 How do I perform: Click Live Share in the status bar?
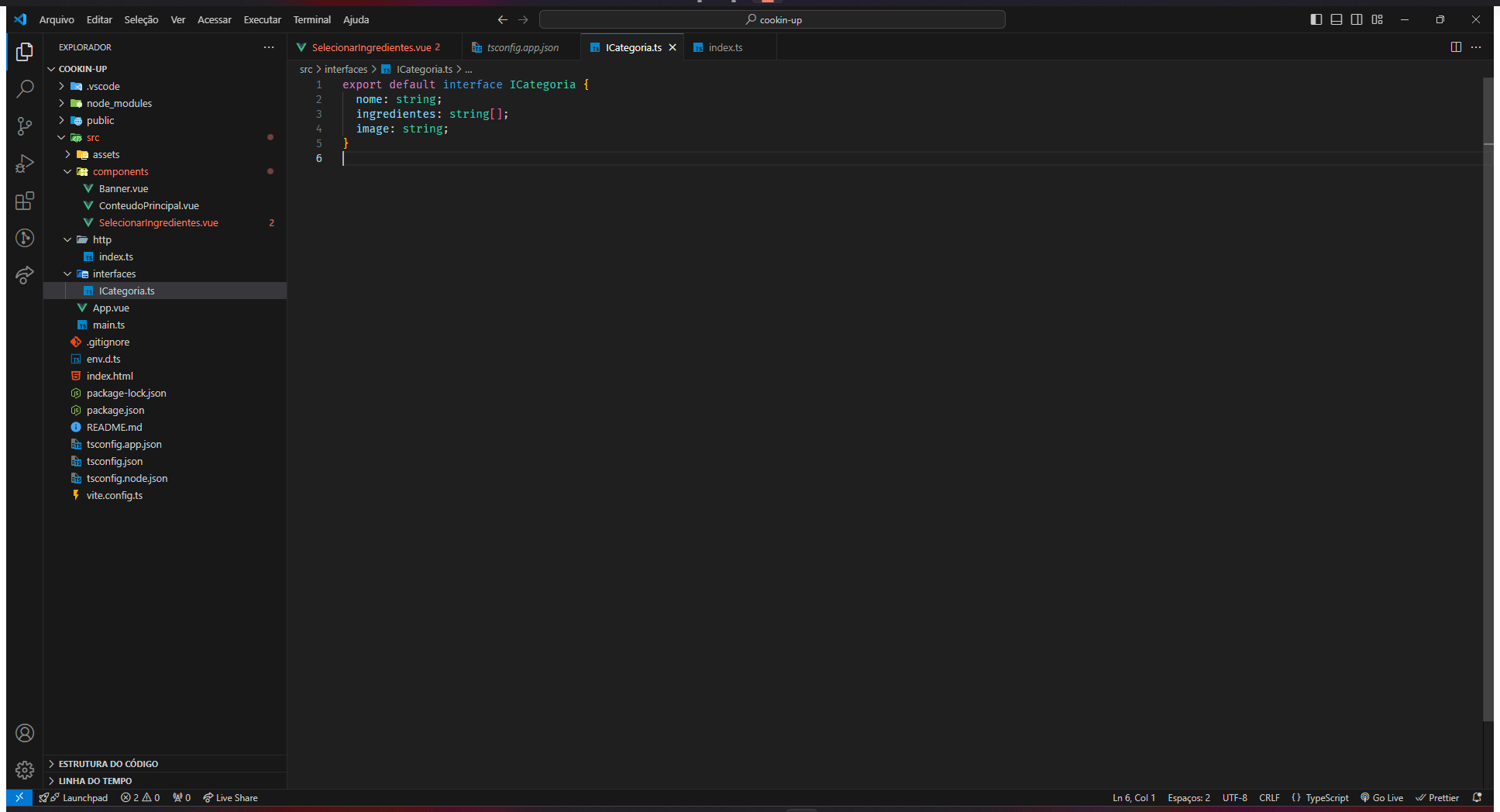point(230,797)
